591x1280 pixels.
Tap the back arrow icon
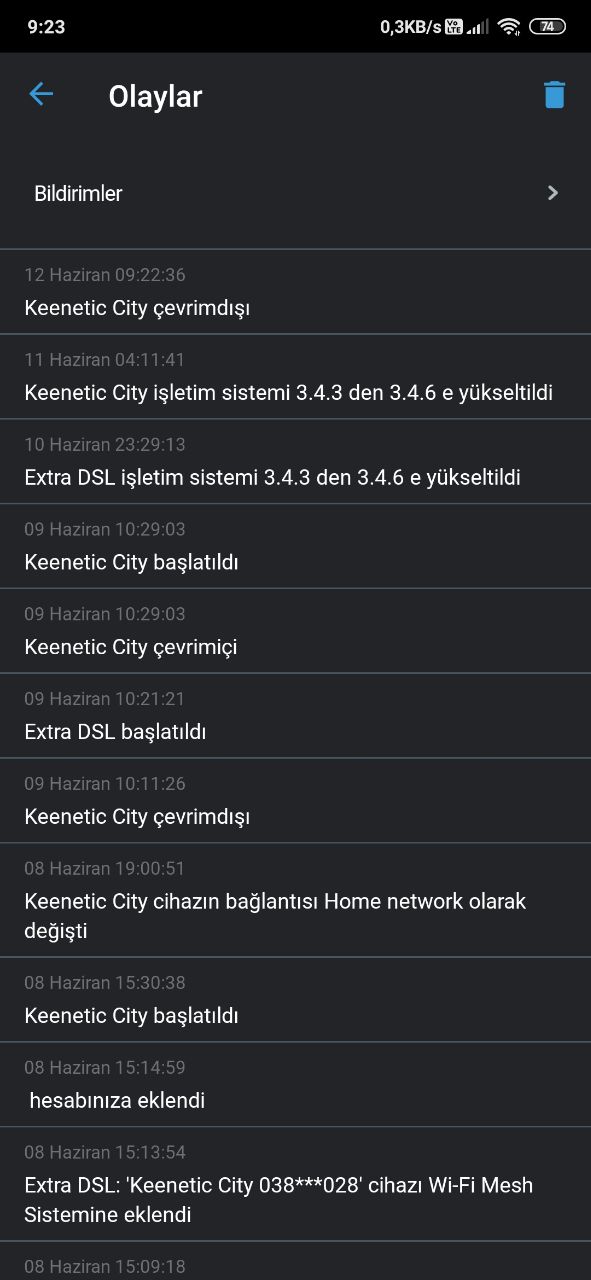coord(41,95)
